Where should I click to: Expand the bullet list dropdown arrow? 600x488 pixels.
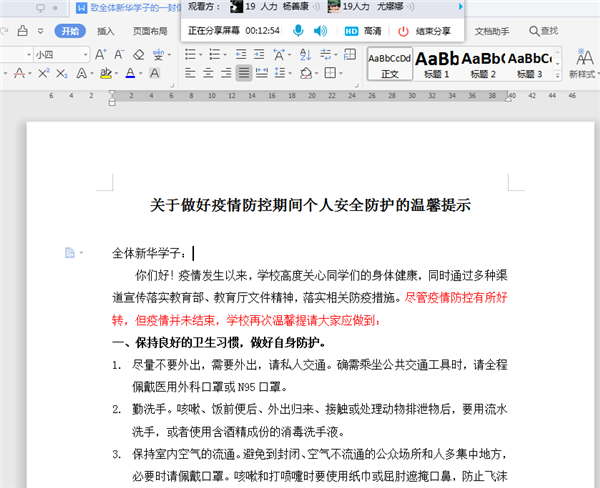point(206,54)
